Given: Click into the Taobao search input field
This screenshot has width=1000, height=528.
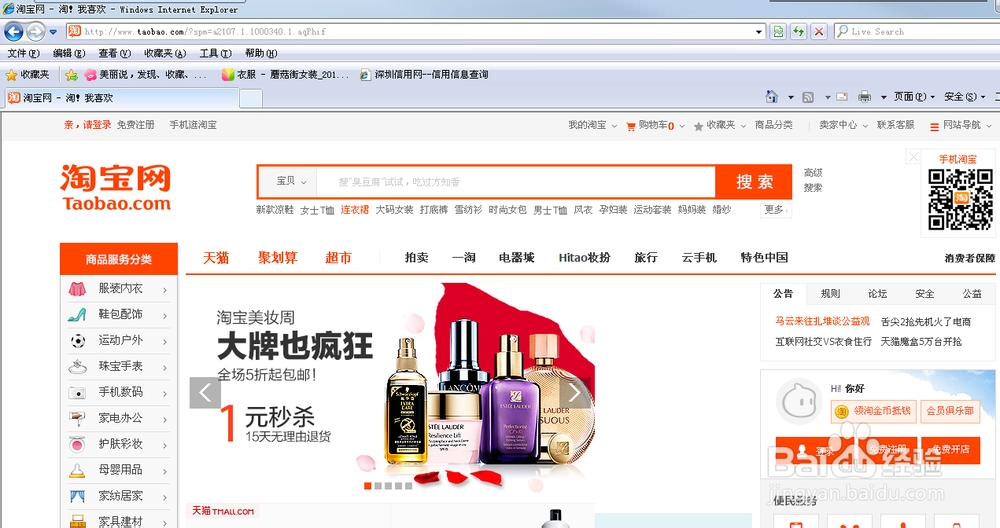Looking at the screenshot, I should click(x=515, y=182).
